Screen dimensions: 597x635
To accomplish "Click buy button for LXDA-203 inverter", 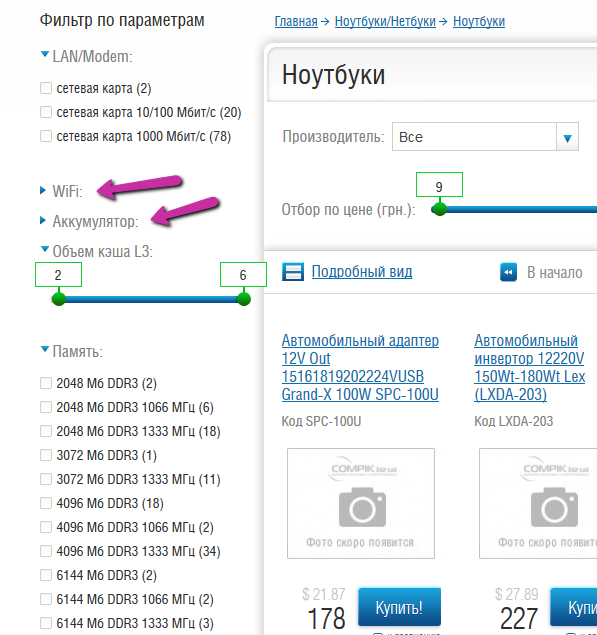I will point(574,607).
